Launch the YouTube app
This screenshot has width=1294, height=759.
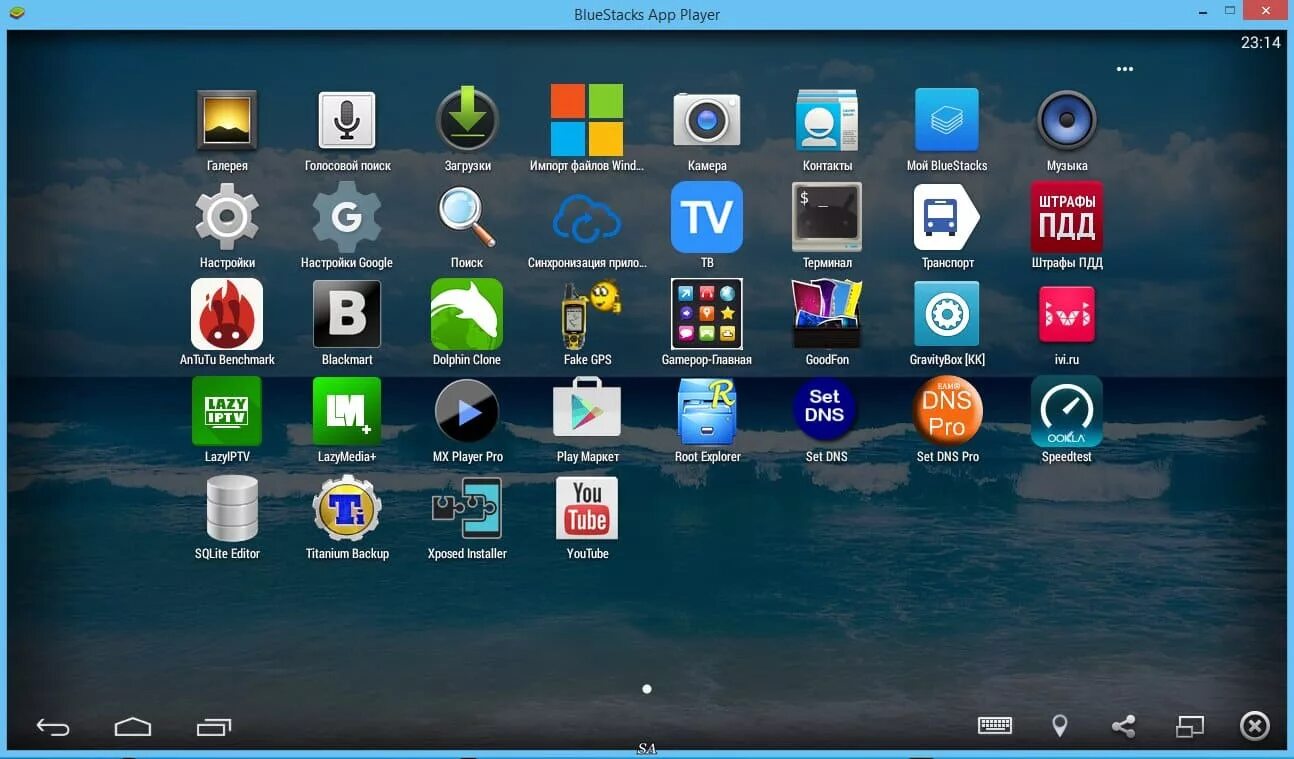tap(587, 508)
